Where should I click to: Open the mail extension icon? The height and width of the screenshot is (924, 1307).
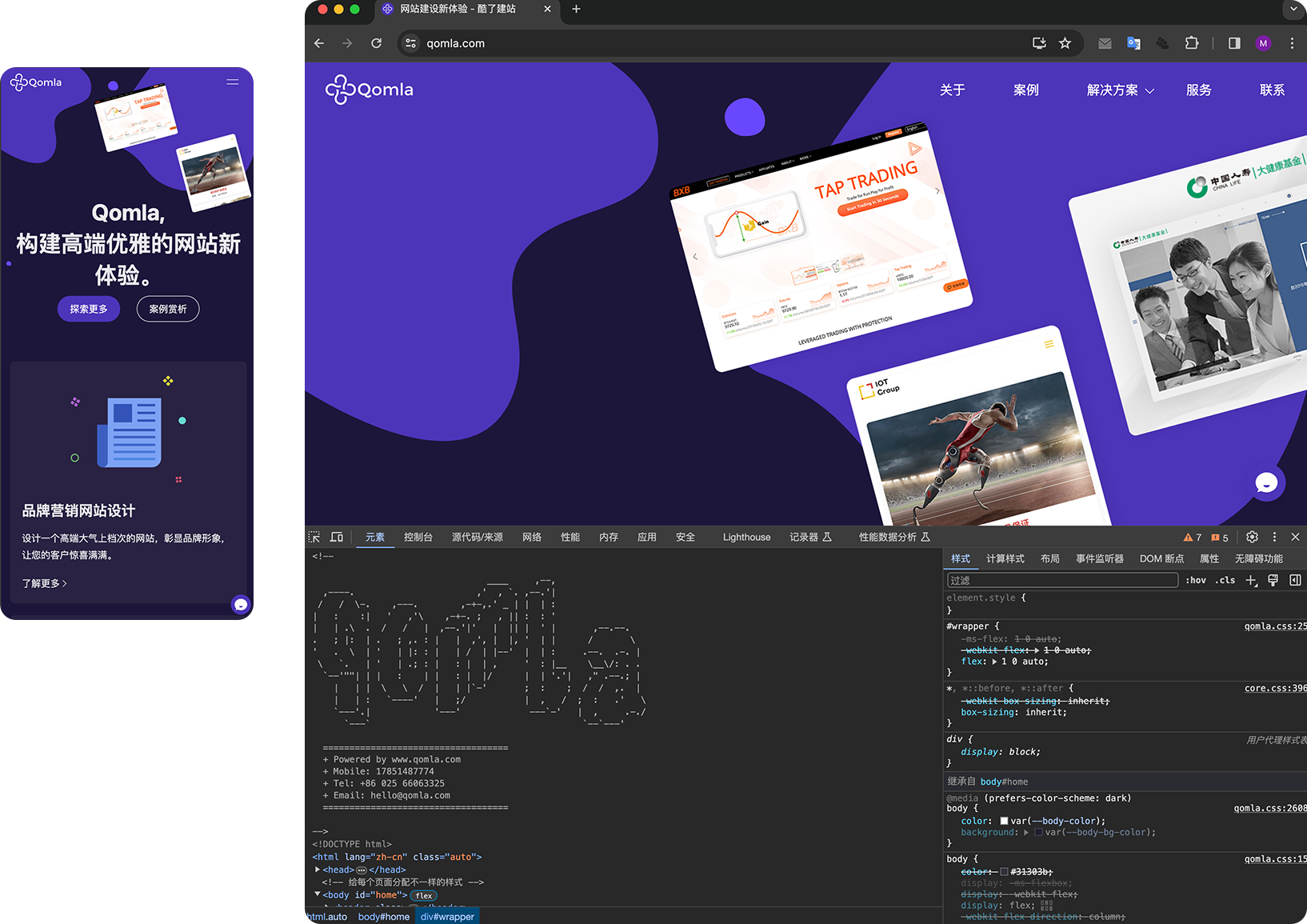click(x=1105, y=43)
